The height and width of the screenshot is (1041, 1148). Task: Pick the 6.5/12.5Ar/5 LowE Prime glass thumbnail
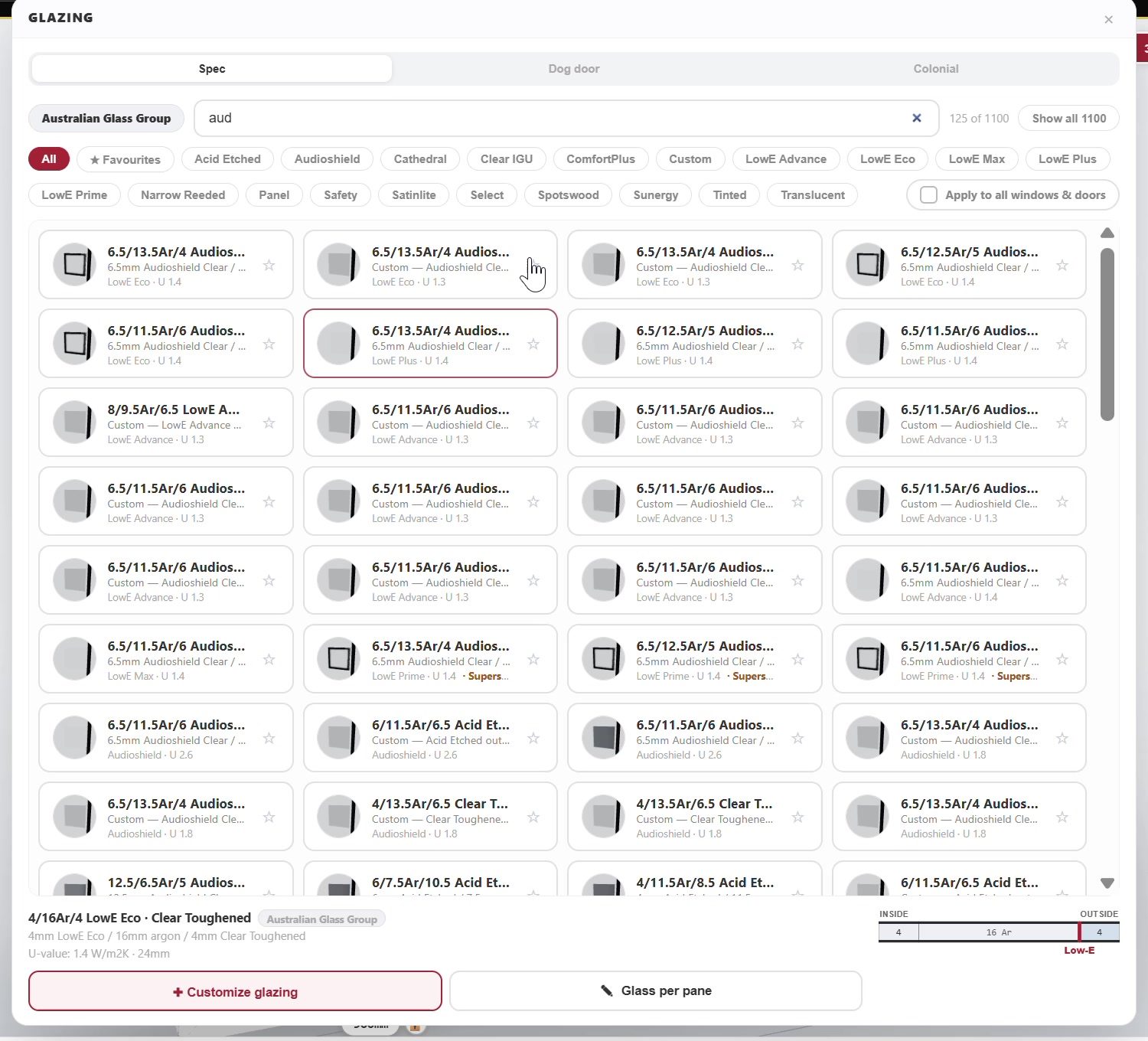603,658
